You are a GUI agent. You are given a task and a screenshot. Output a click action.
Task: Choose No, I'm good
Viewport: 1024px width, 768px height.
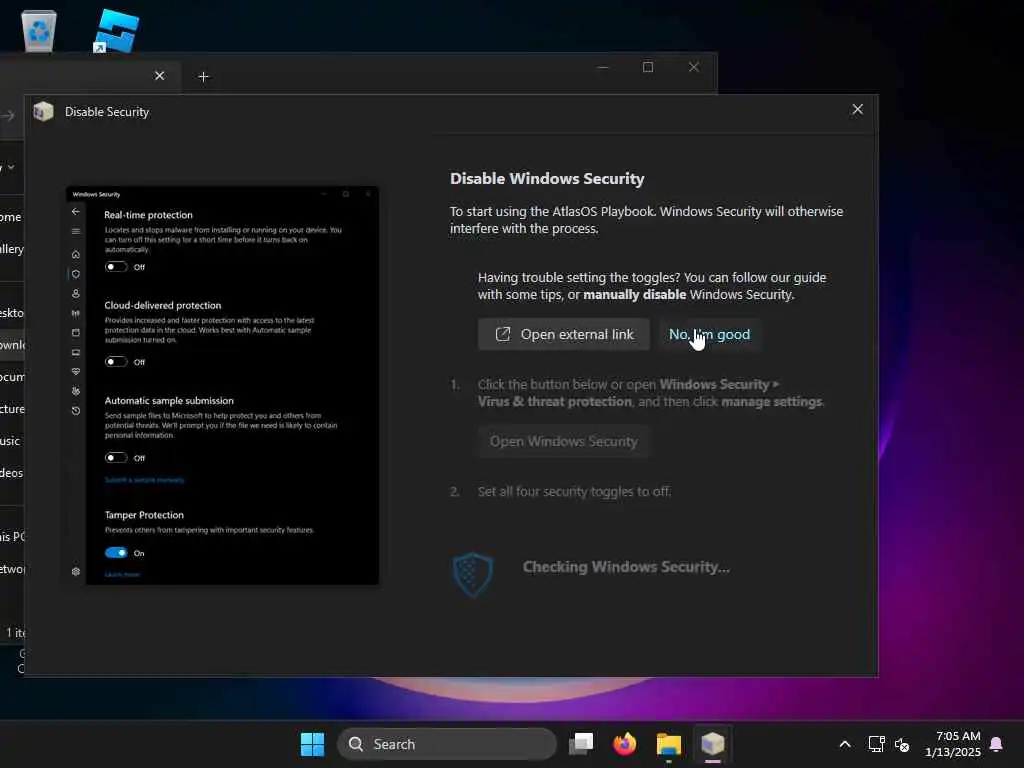(710, 334)
